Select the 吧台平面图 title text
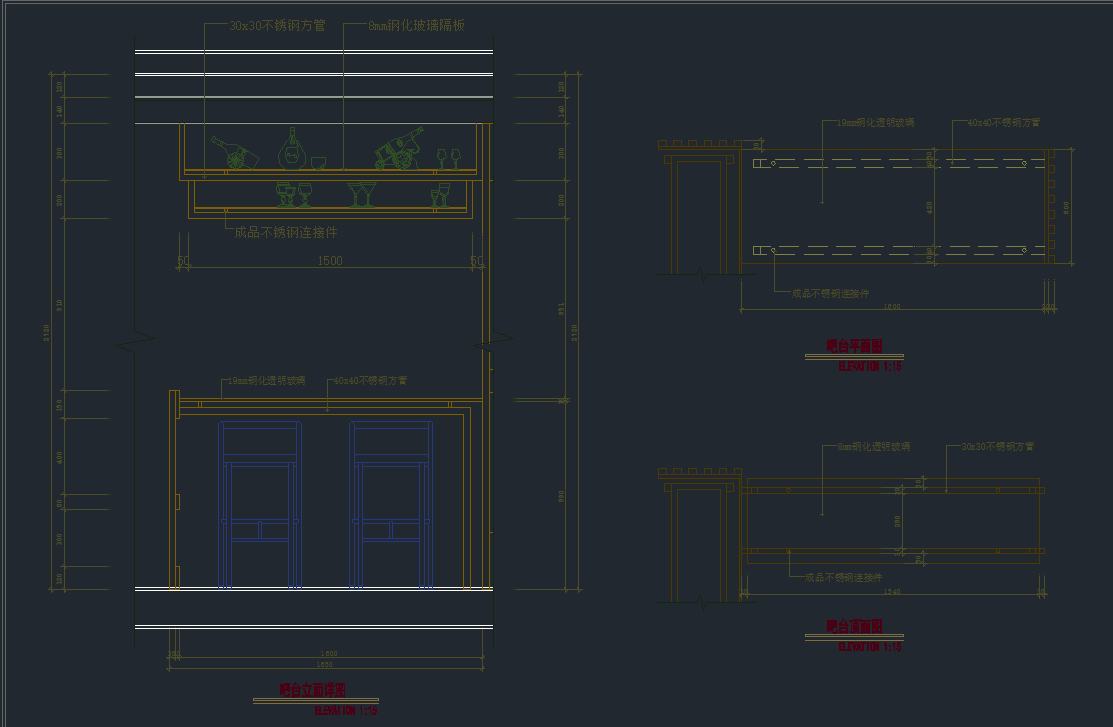 coord(855,346)
